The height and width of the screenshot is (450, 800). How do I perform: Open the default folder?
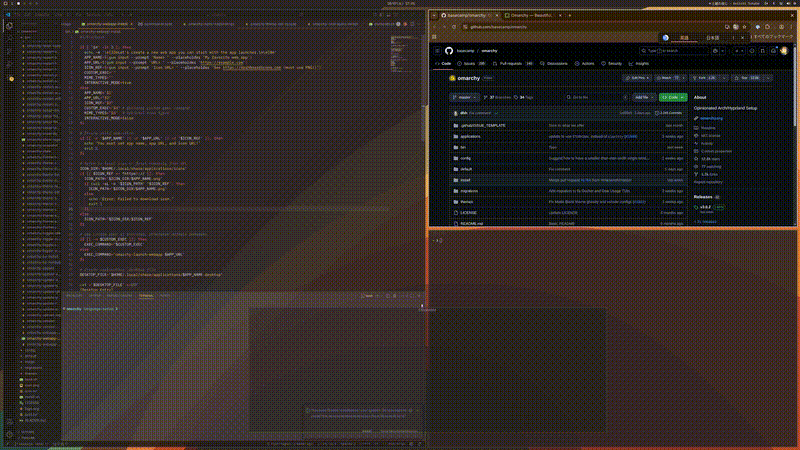pos(466,169)
